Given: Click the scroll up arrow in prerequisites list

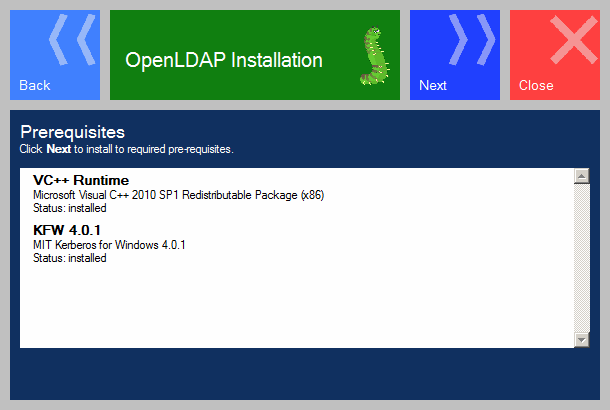Looking at the screenshot, I should pos(582,176).
